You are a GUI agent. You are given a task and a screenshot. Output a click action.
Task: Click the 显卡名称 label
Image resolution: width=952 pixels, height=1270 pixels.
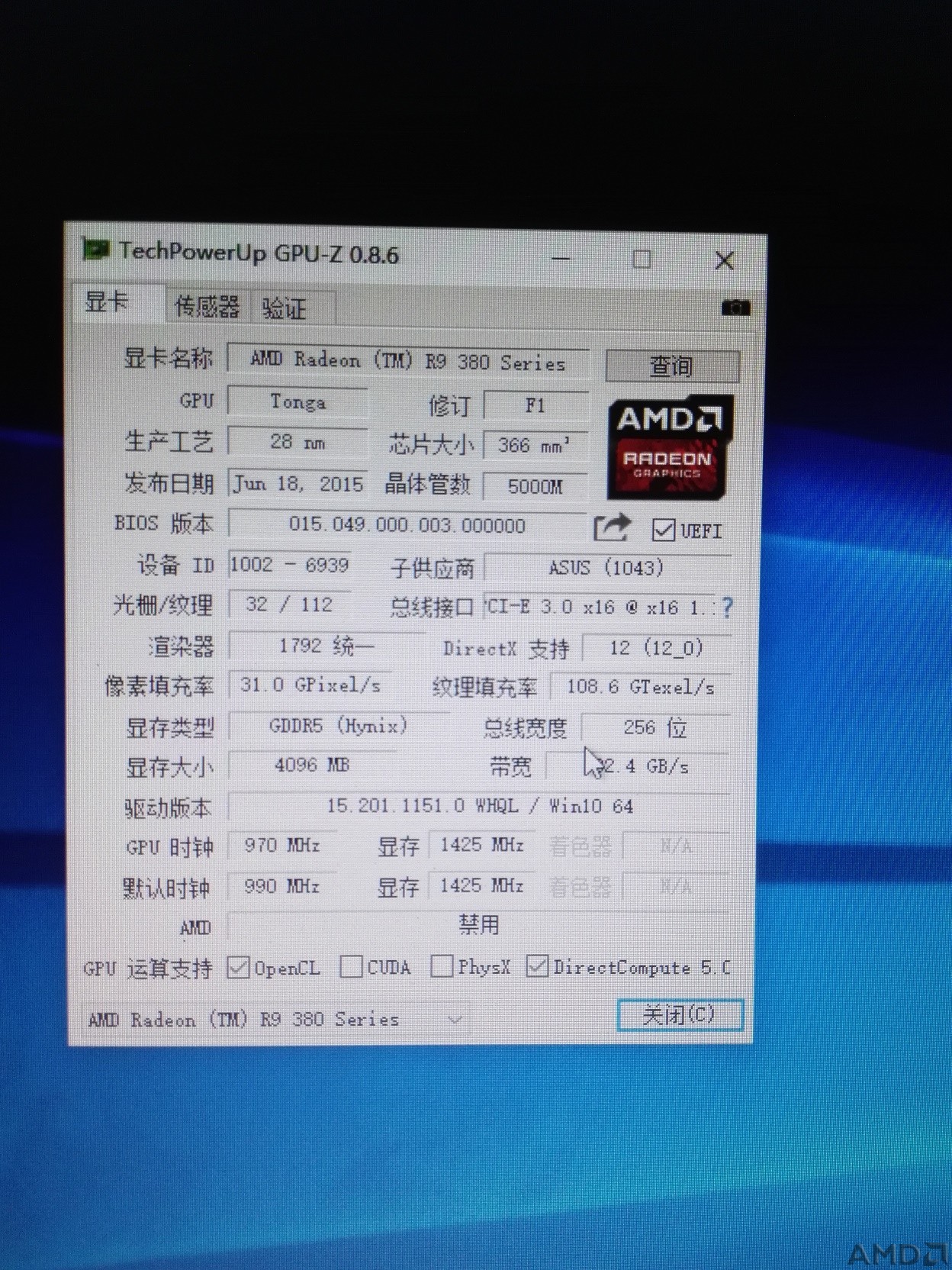(x=169, y=358)
